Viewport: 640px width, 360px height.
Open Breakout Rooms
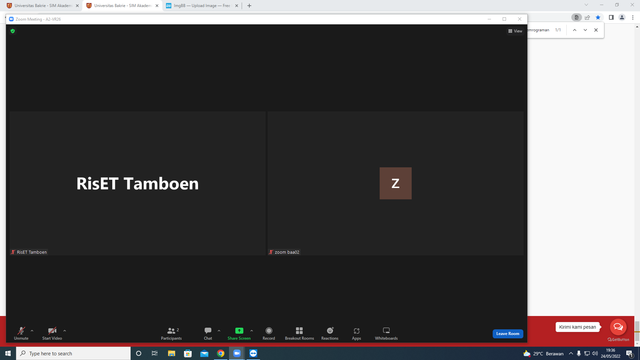click(299, 333)
